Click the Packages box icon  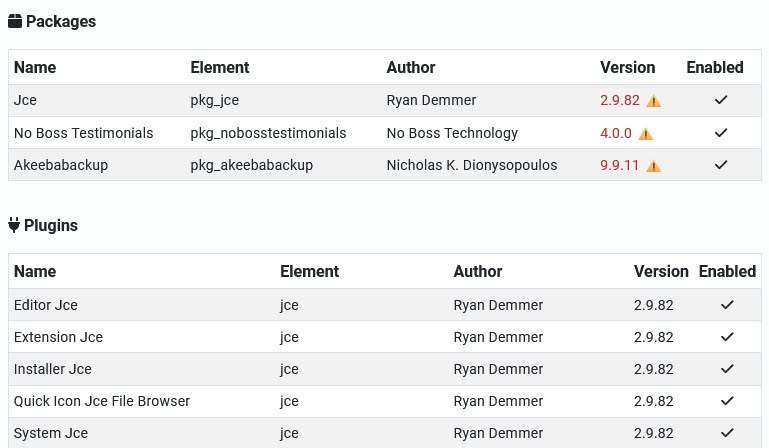pos(15,21)
